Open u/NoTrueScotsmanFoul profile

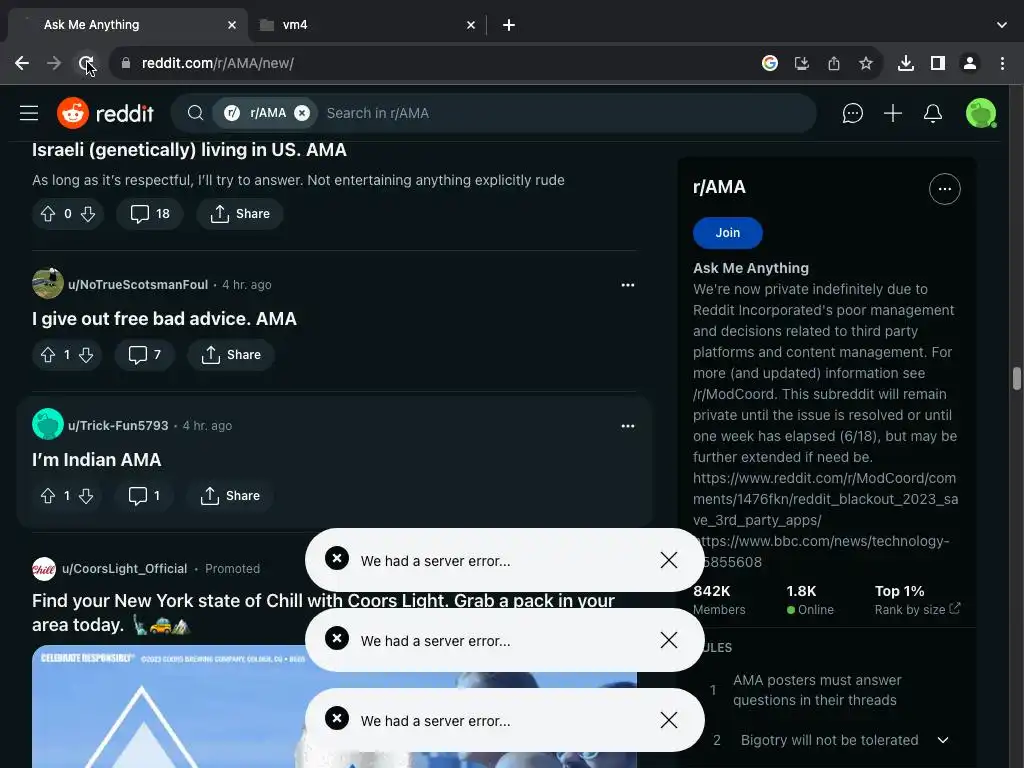(x=138, y=285)
